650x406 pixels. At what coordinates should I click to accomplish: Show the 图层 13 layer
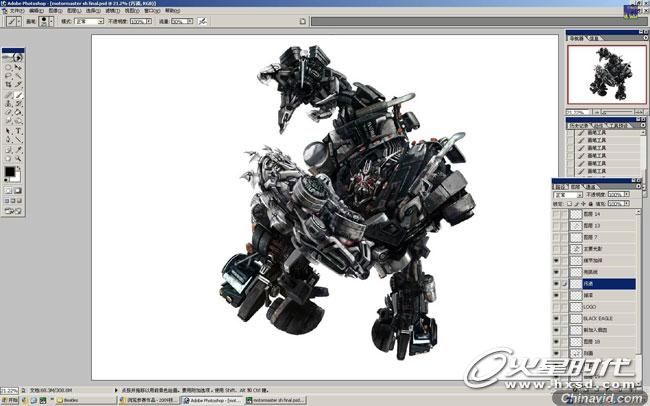[556, 226]
